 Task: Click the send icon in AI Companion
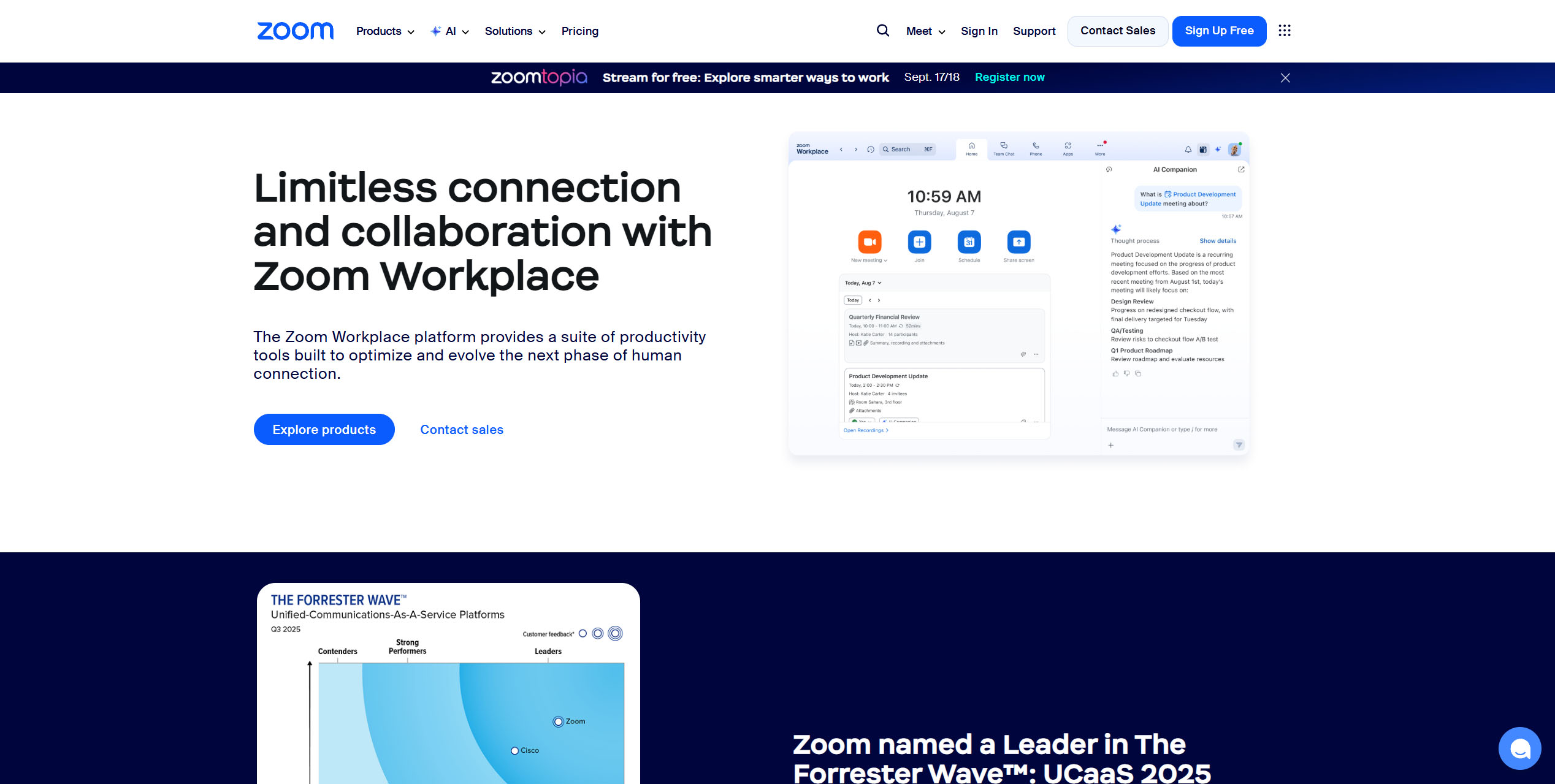click(x=1239, y=445)
